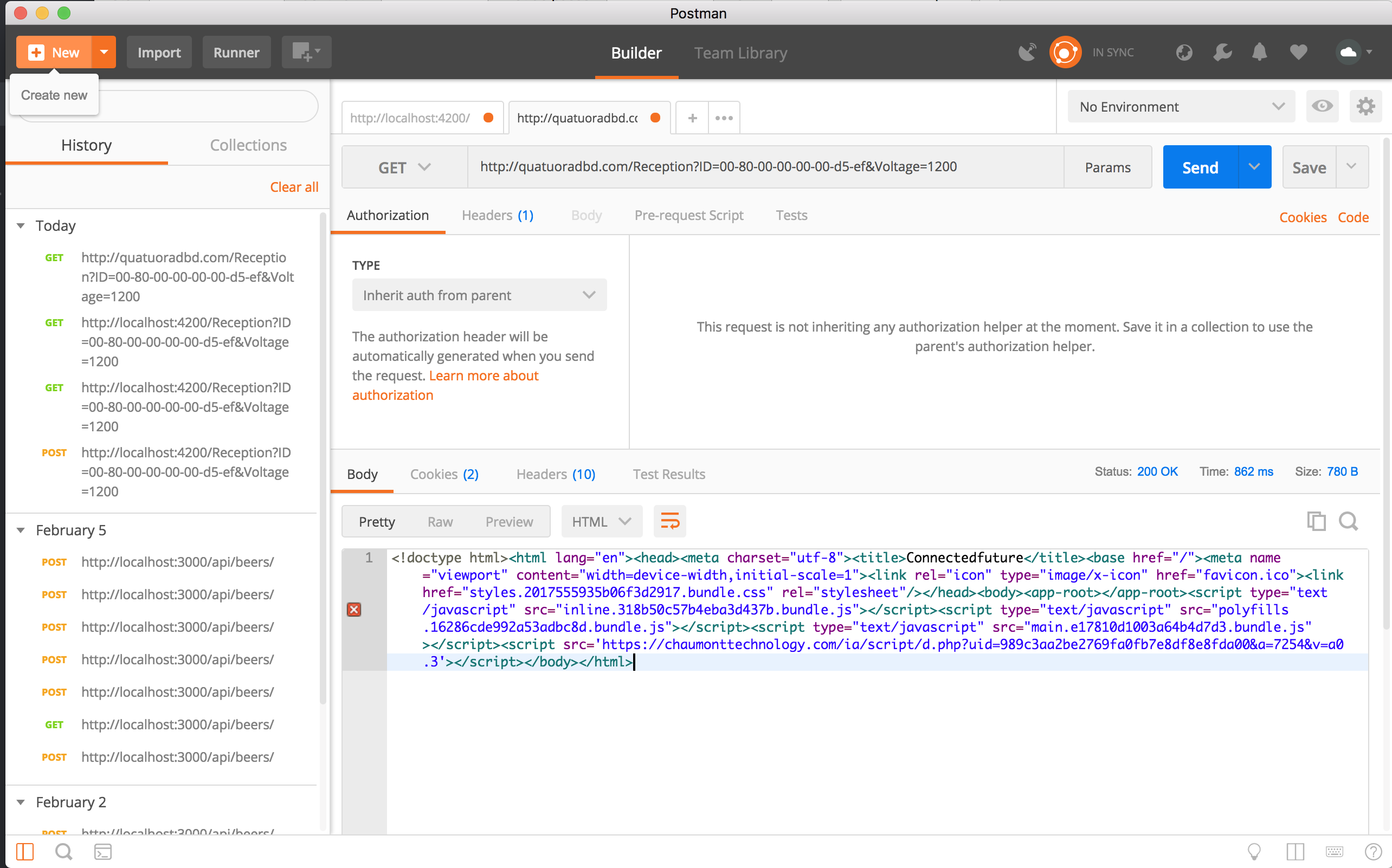Open the Tests tab
This screenshot has width=1392, height=868.
click(x=791, y=215)
